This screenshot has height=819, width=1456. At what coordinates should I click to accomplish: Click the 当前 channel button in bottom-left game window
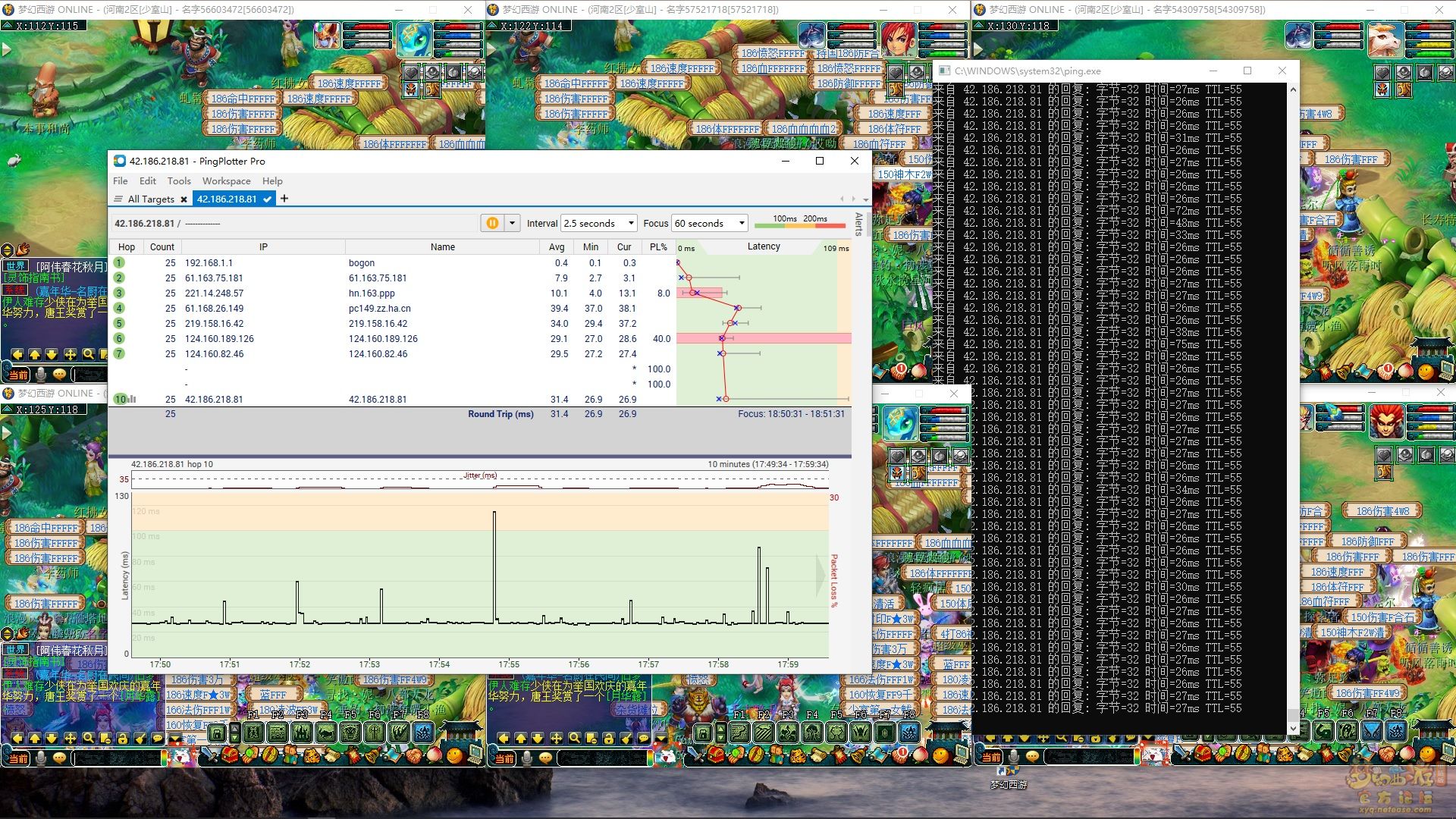tap(19, 758)
